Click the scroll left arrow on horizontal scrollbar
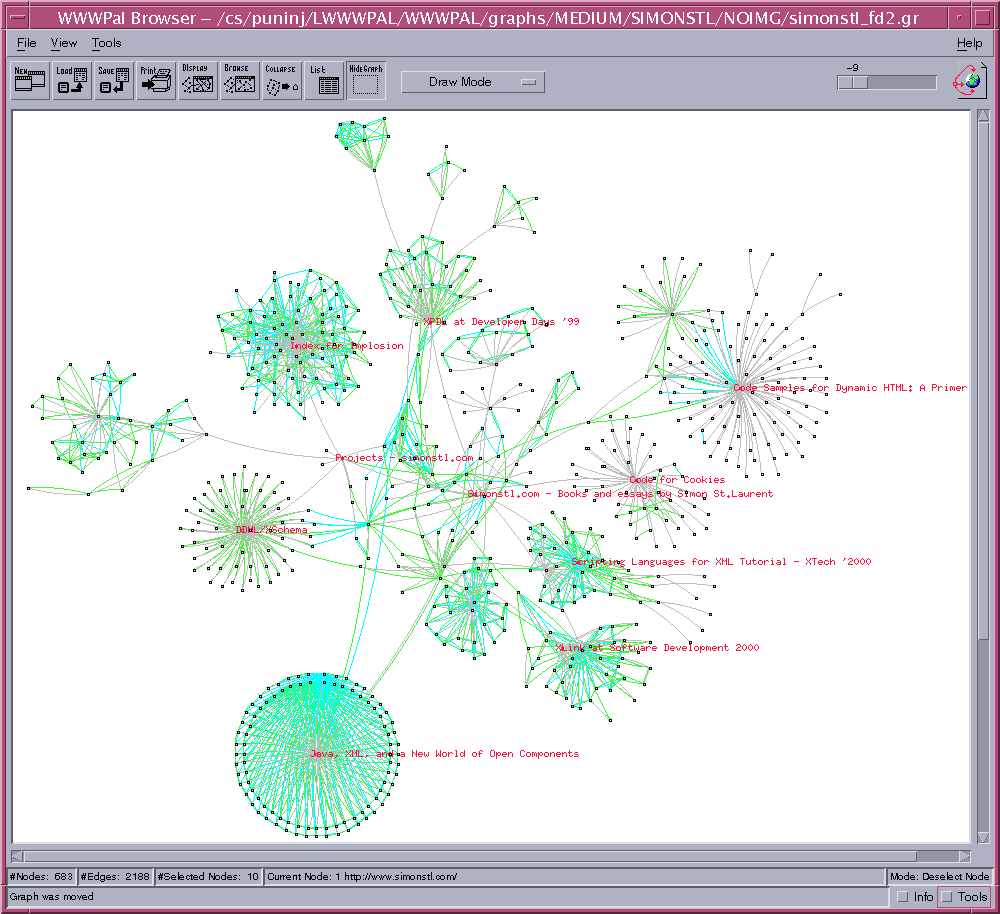 point(17,856)
